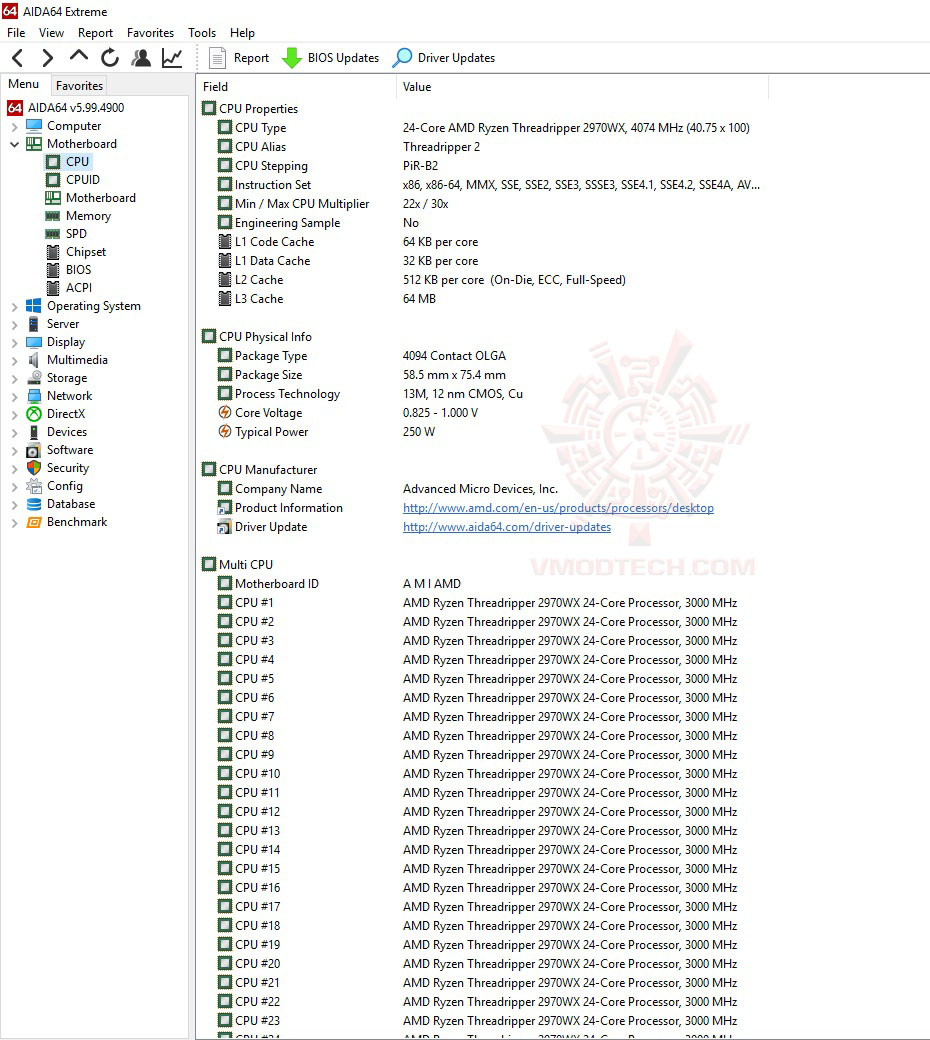Expand the Server tree node
The height and width of the screenshot is (1040, 930).
[x=15, y=324]
